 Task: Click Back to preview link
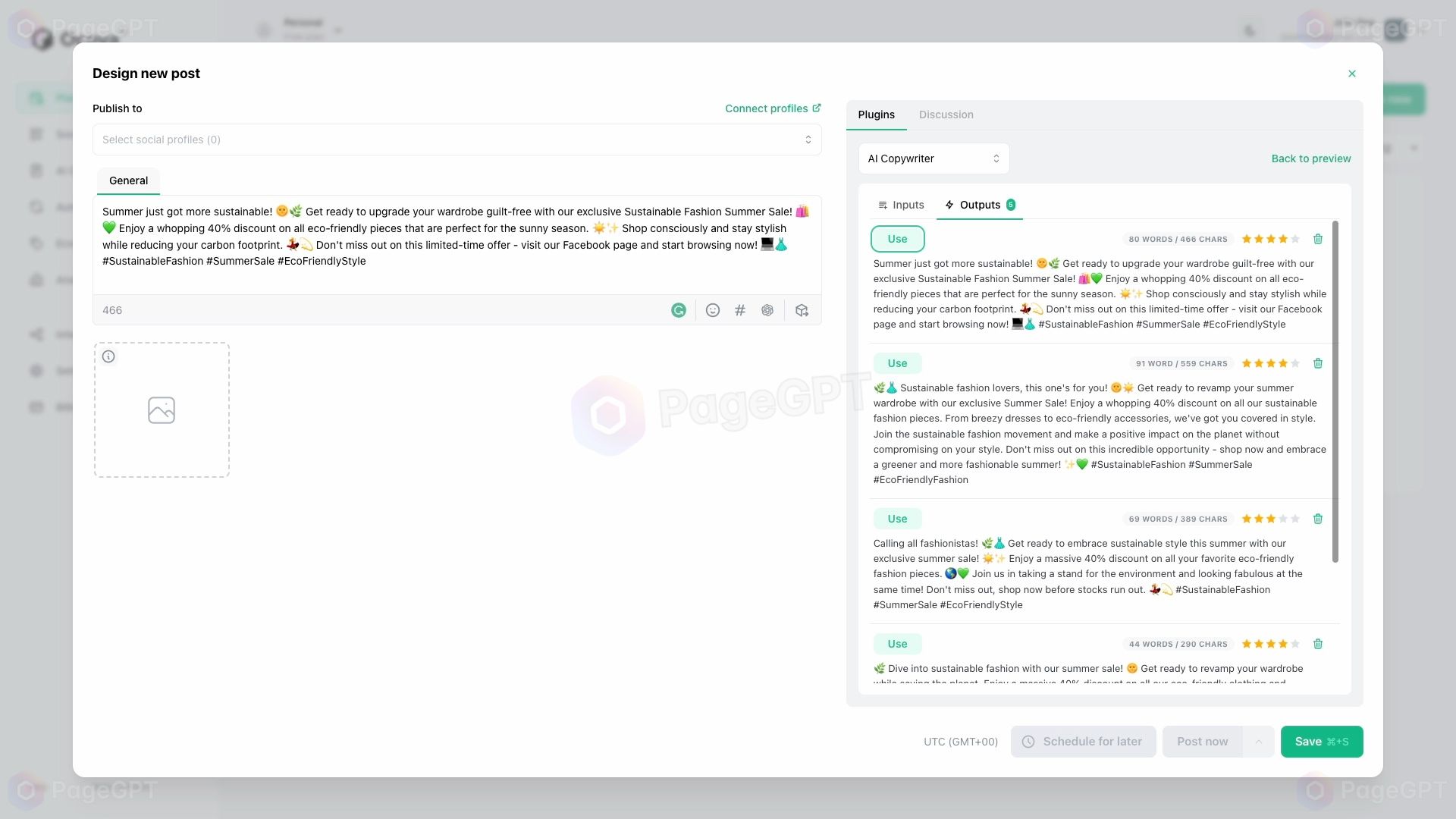[1311, 158]
